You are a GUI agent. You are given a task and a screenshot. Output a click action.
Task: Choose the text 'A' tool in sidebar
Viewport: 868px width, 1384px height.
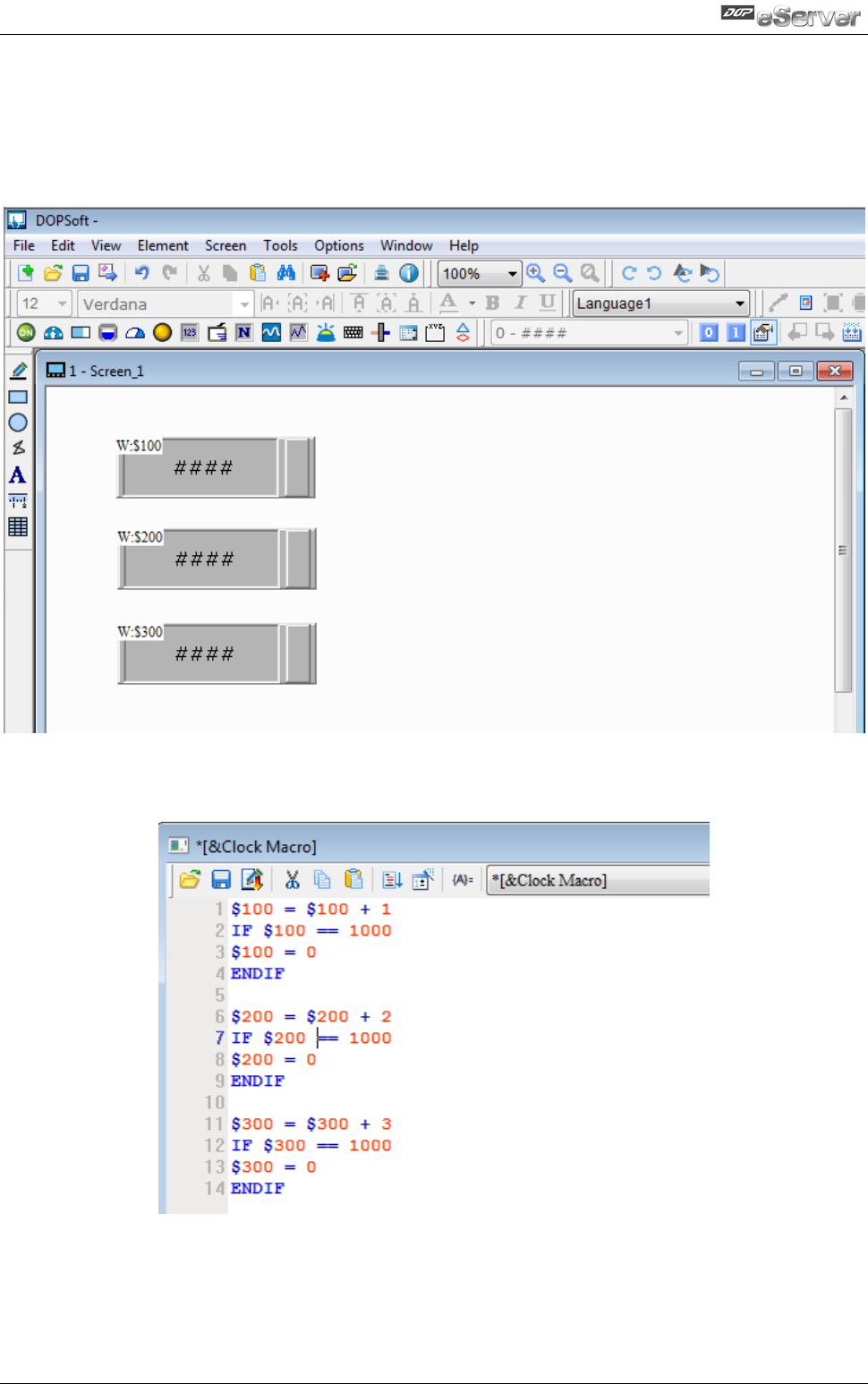[18, 475]
